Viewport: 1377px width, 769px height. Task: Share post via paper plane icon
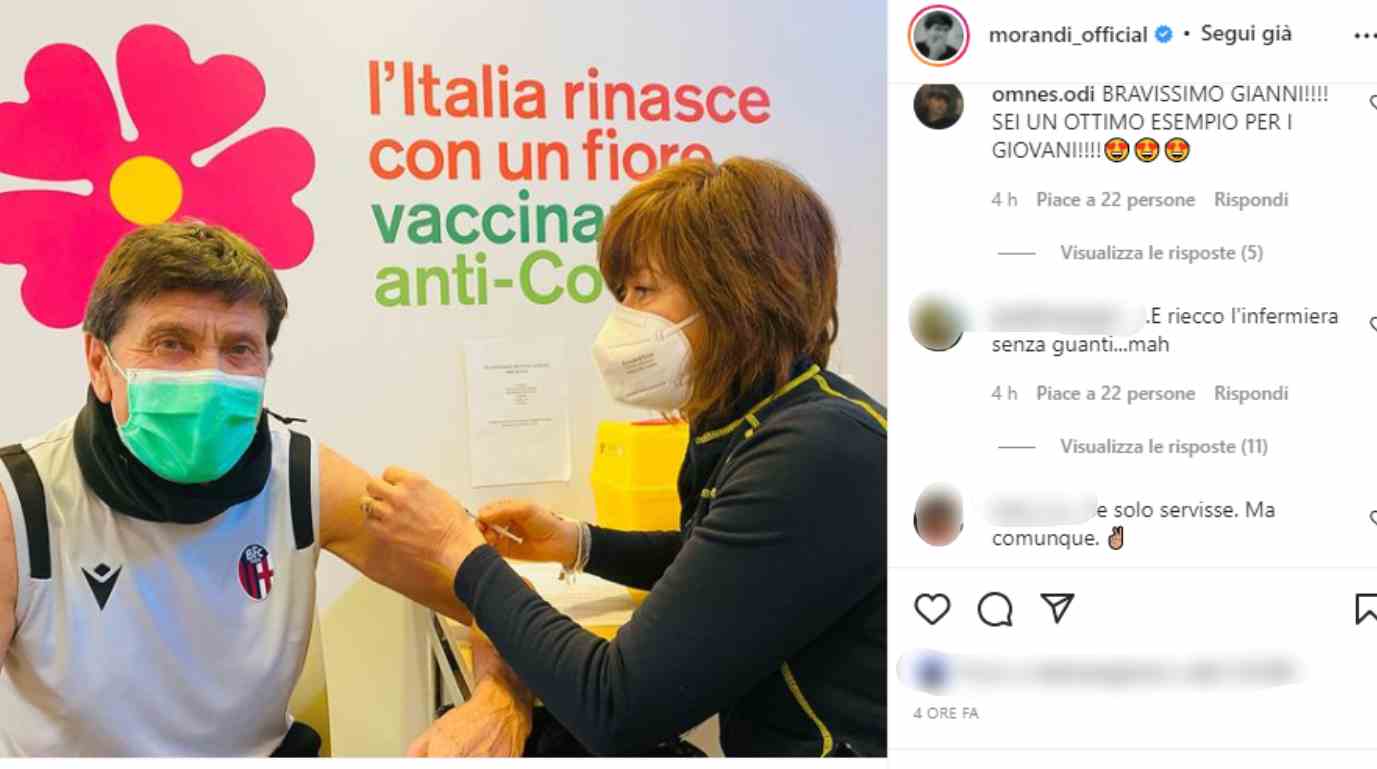1057,607
